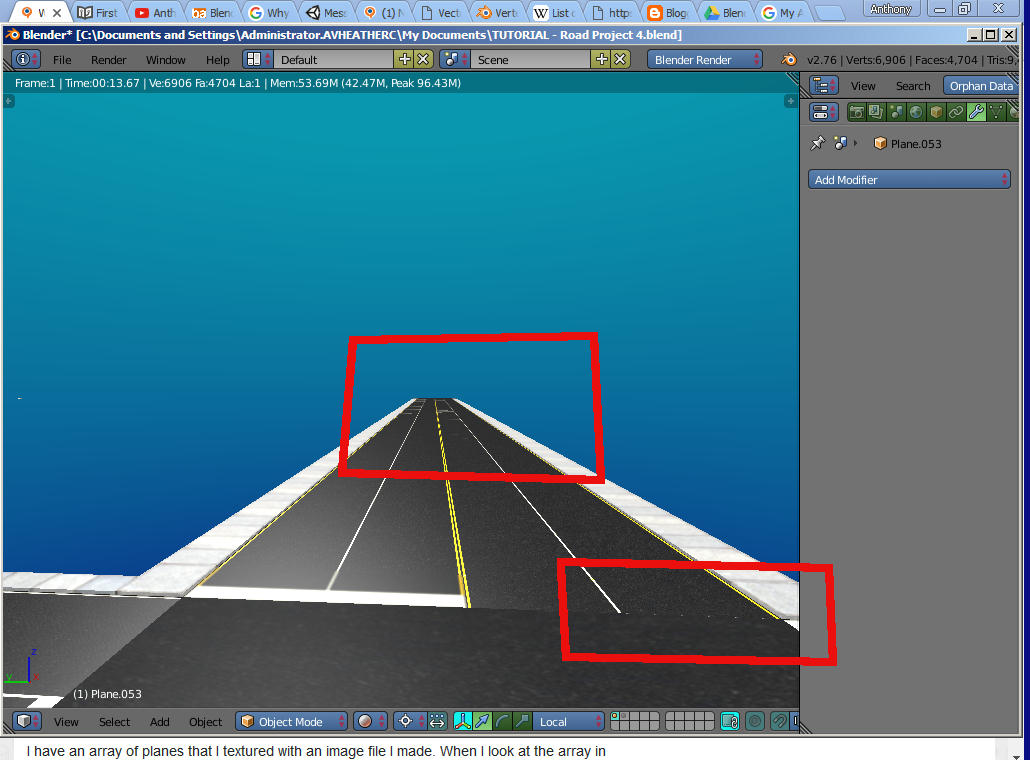
Task: Click the Add Modifier button
Action: click(908, 179)
